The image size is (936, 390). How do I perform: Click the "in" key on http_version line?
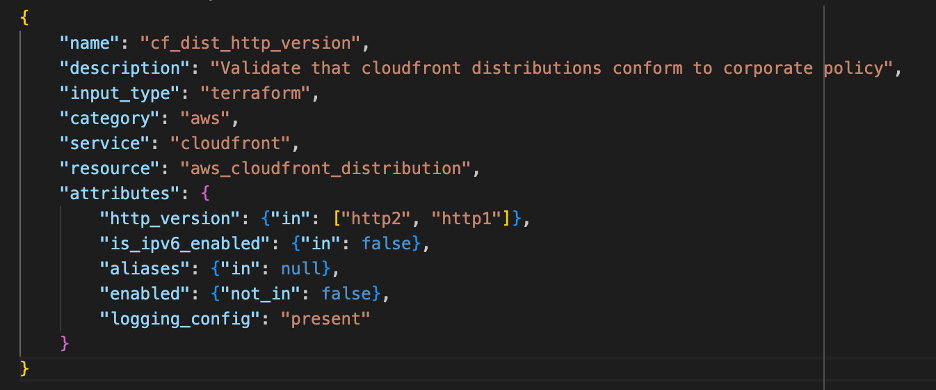pos(291,219)
